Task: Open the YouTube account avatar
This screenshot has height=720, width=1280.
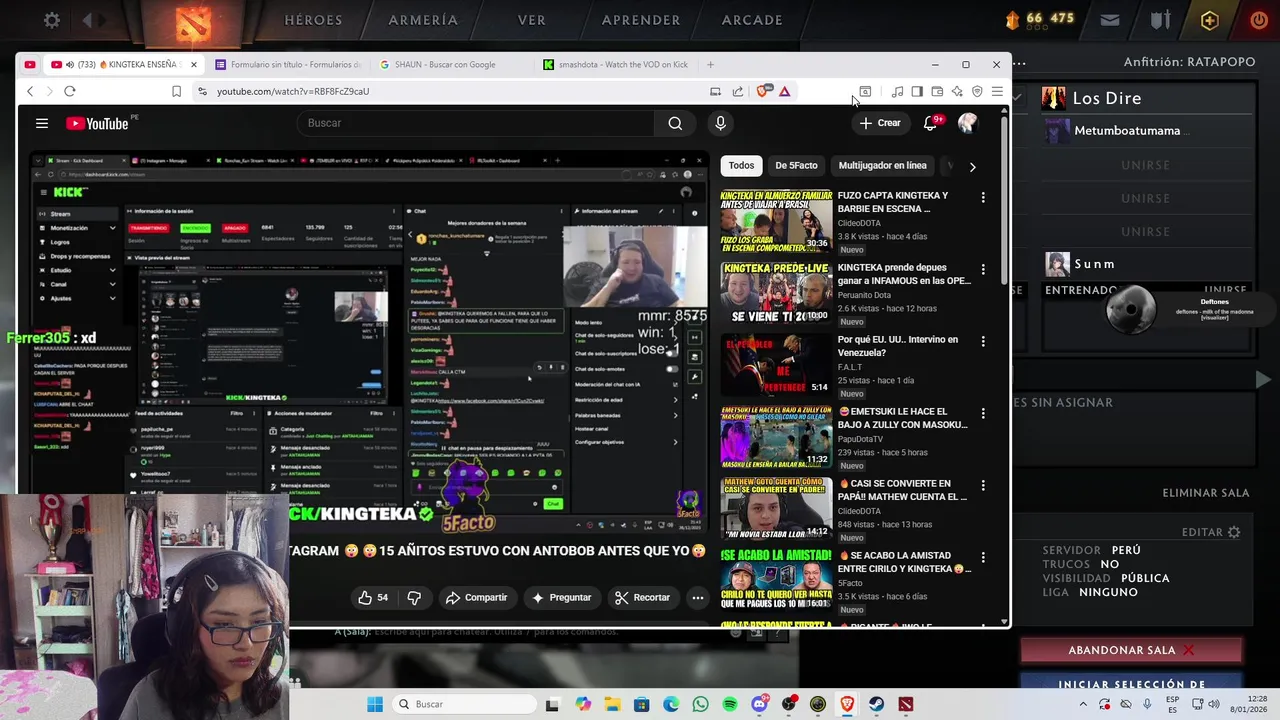Action: point(967,123)
